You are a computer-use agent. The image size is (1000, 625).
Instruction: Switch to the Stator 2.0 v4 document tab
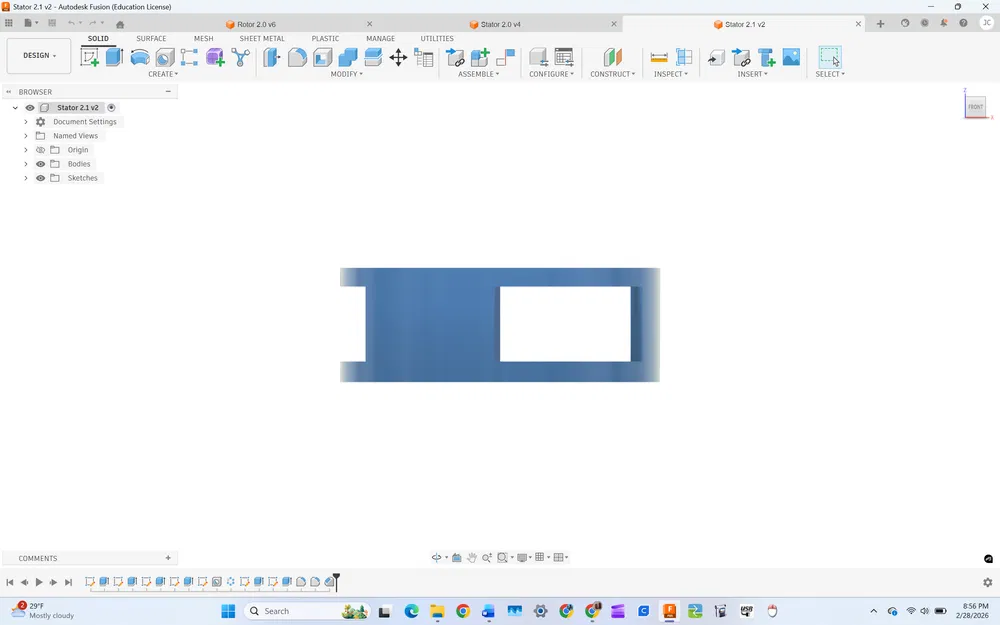[x=500, y=24]
